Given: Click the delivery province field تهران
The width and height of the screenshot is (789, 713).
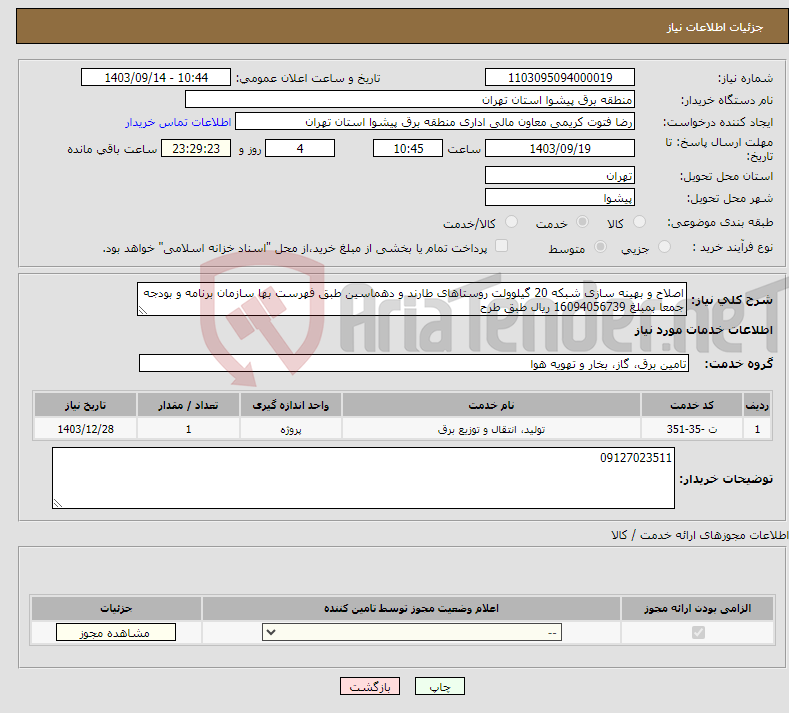Looking at the screenshot, I should [x=560, y=175].
